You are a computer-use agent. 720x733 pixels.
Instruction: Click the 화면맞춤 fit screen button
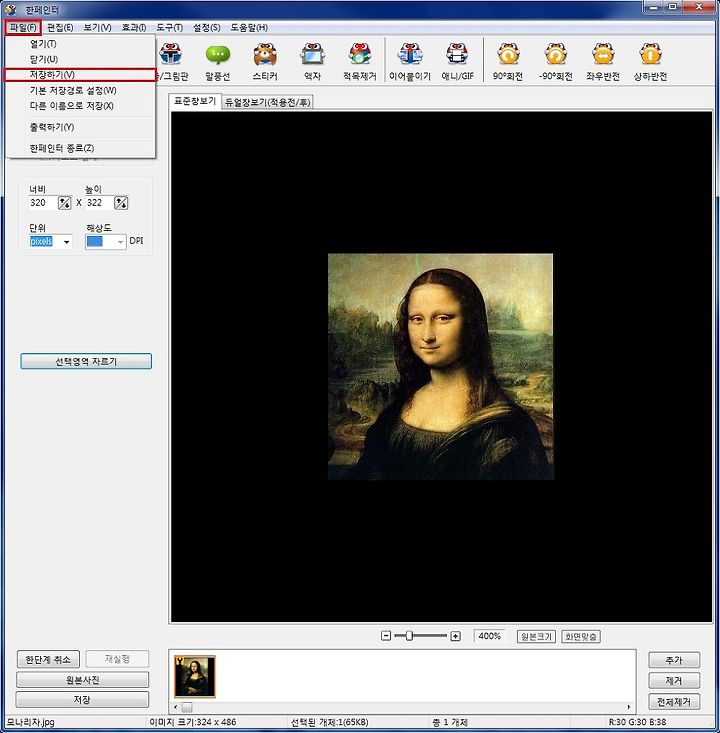click(581, 637)
